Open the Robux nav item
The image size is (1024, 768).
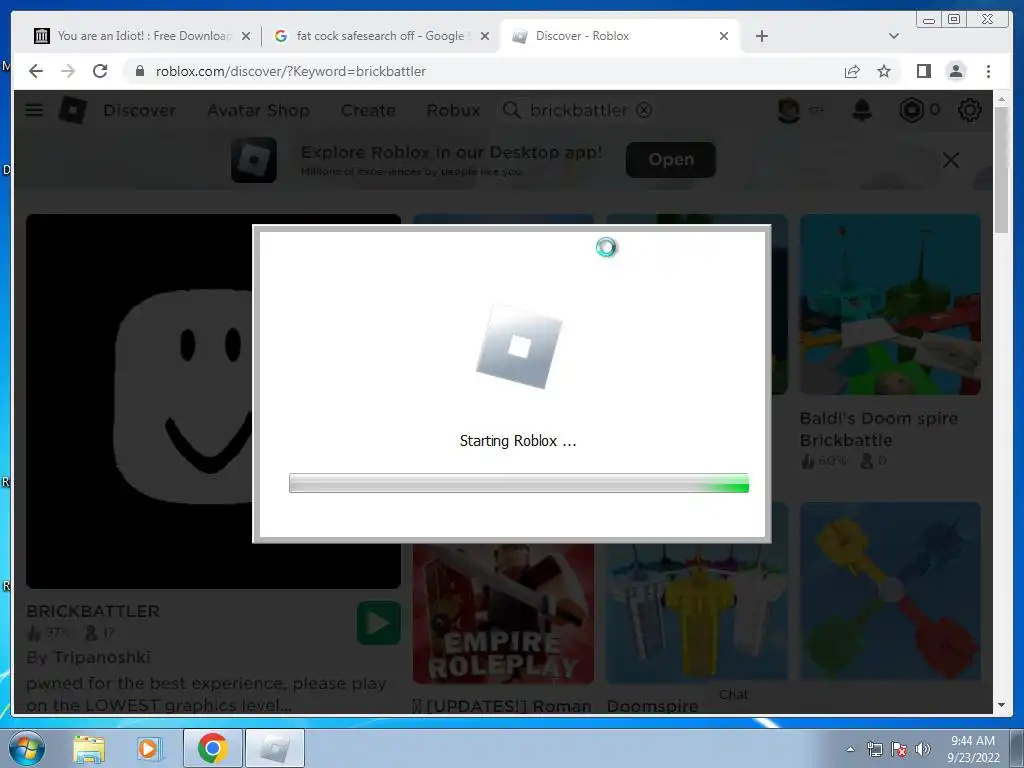tap(453, 110)
